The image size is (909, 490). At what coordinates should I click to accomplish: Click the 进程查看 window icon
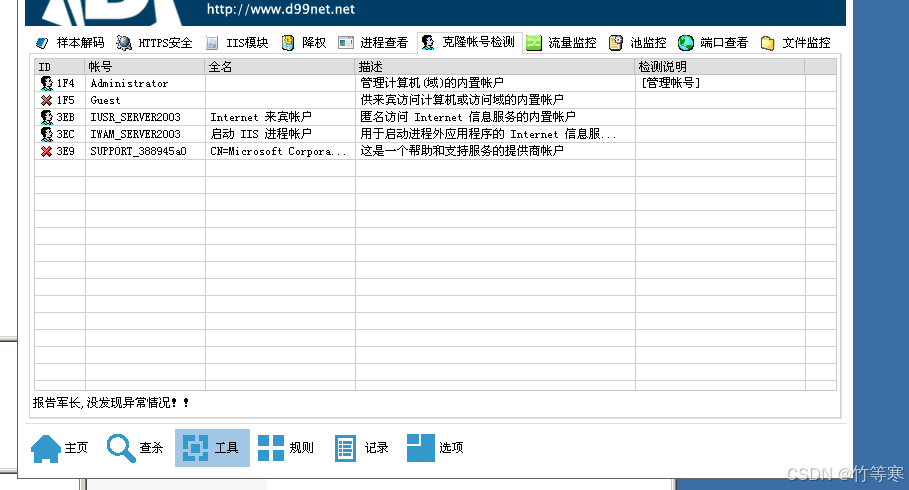point(346,43)
